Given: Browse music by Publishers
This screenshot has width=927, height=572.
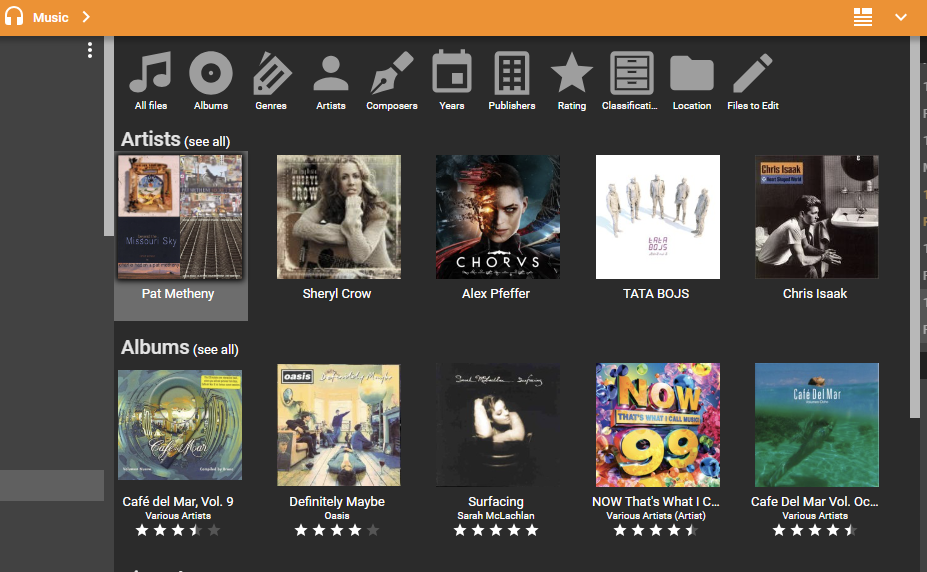Looking at the screenshot, I should pyautogui.click(x=512, y=80).
